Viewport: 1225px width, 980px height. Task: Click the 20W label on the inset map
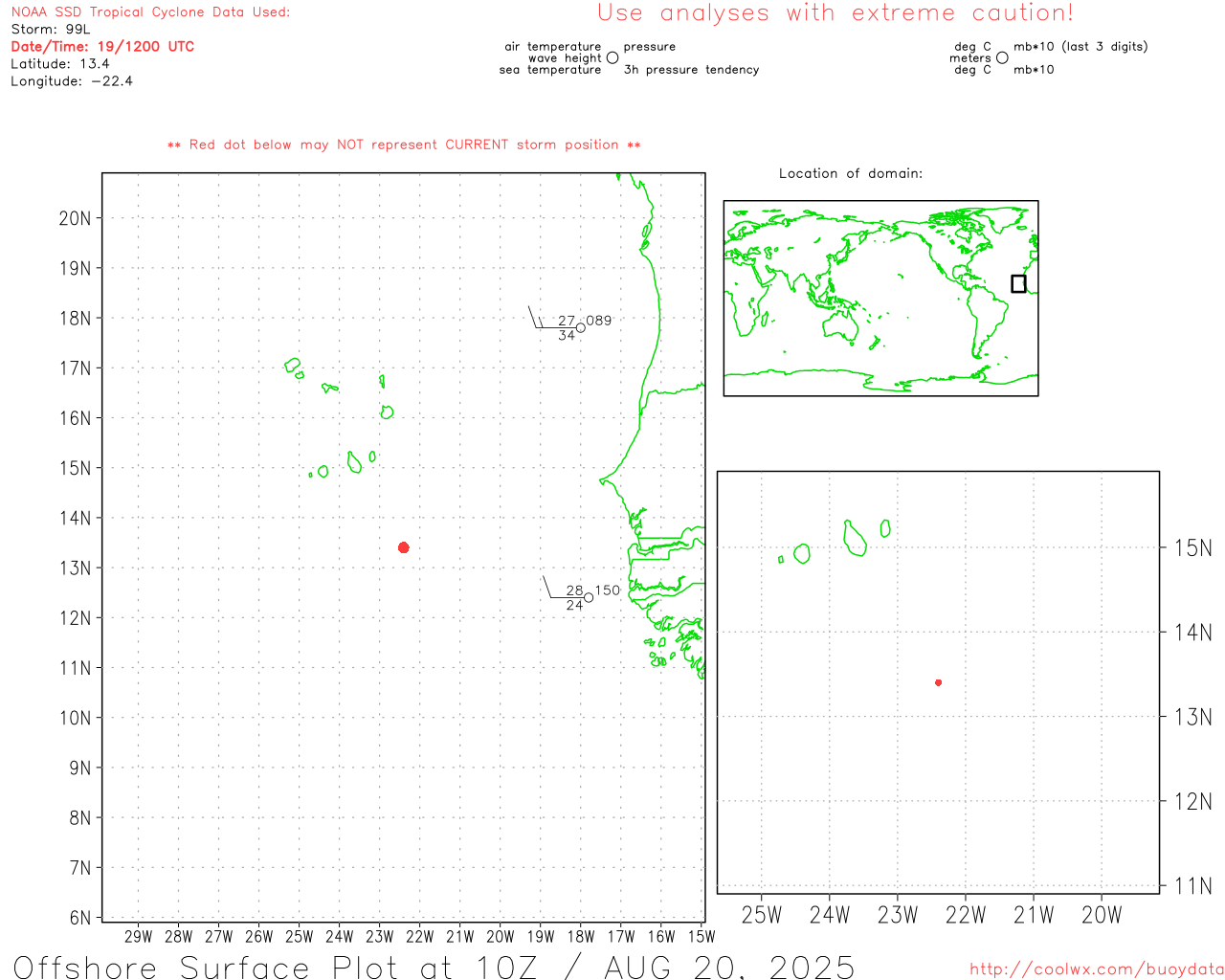pos(1102,915)
